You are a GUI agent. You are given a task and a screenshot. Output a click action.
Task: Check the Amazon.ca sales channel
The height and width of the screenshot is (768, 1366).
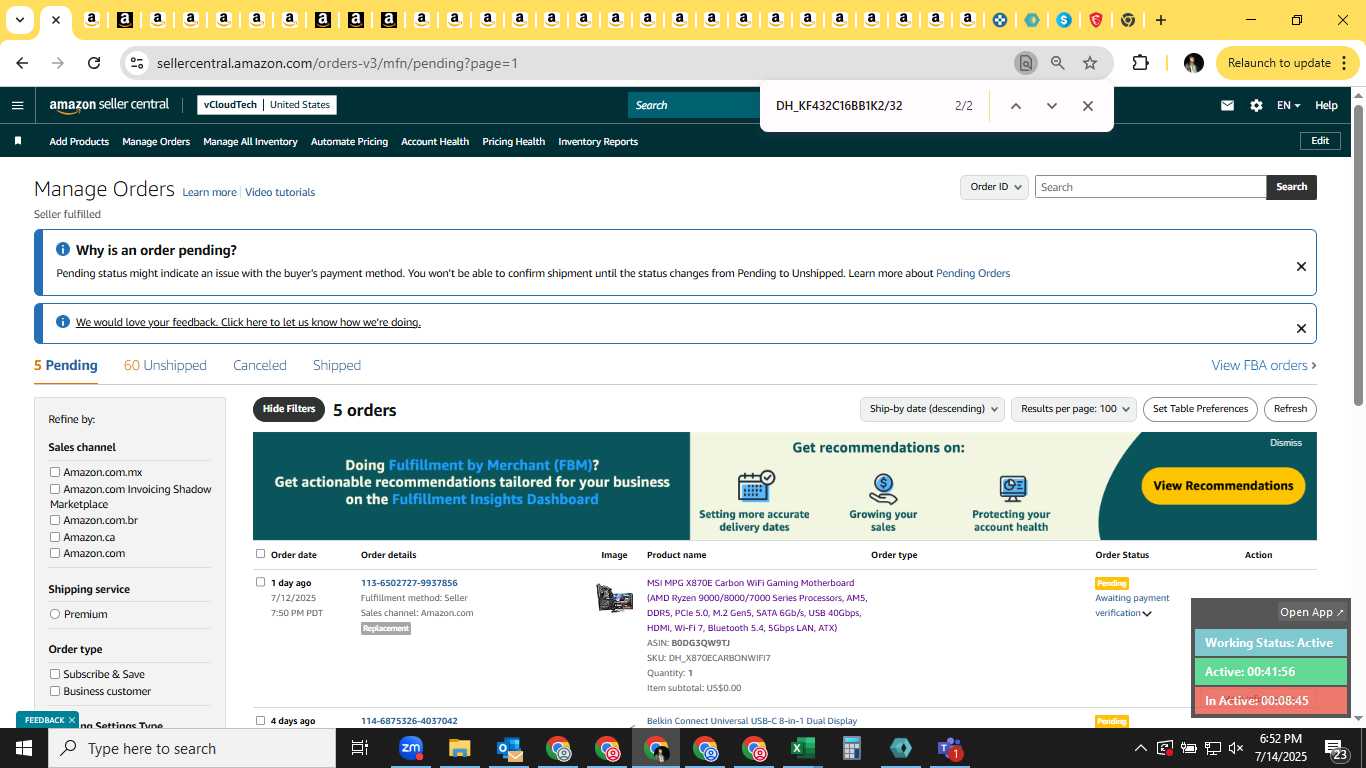tap(55, 537)
